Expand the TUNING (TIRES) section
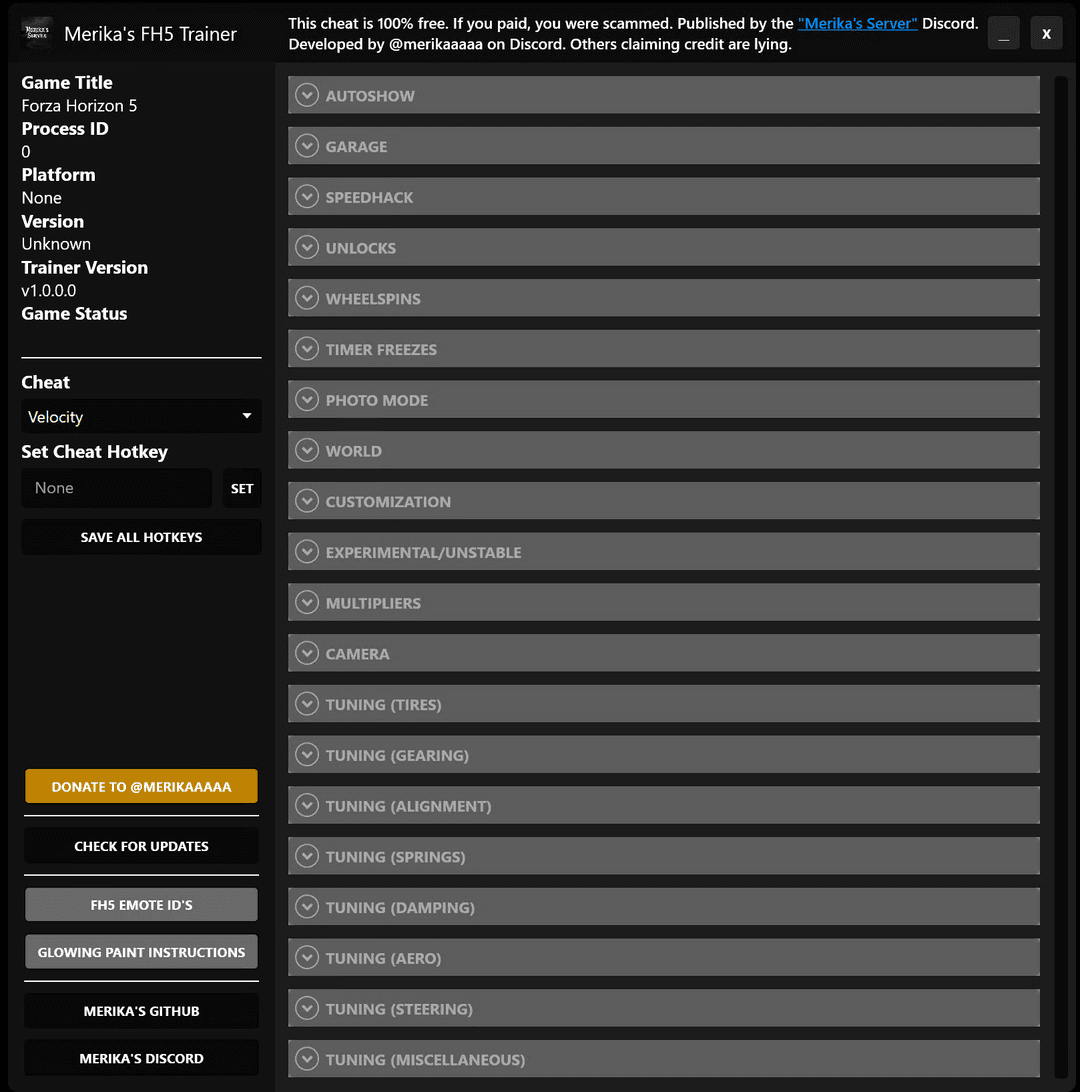Screen dimensions: 1080x1092 click(664, 705)
